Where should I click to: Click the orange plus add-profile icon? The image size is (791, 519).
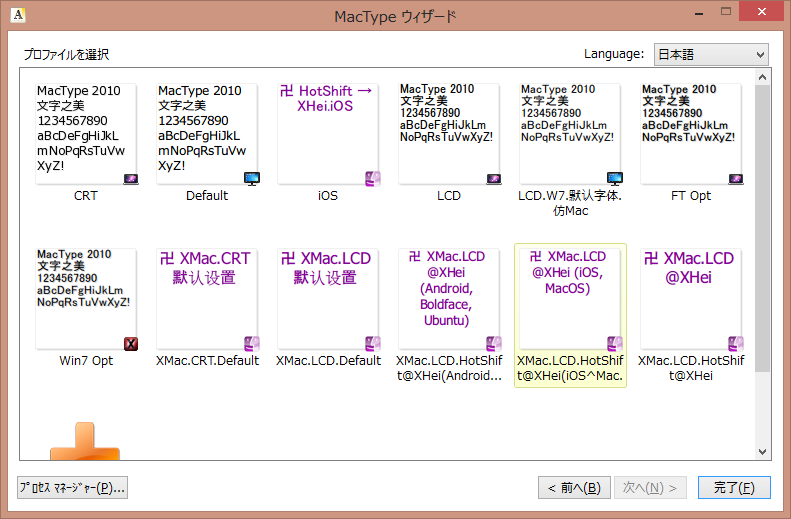coord(85,441)
